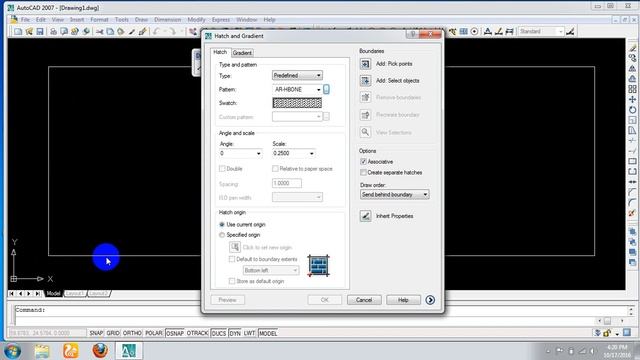The image size is (640, 360).
Task: Select the Erase tool in Modify toolbar
Action: (x=632, y=48)
